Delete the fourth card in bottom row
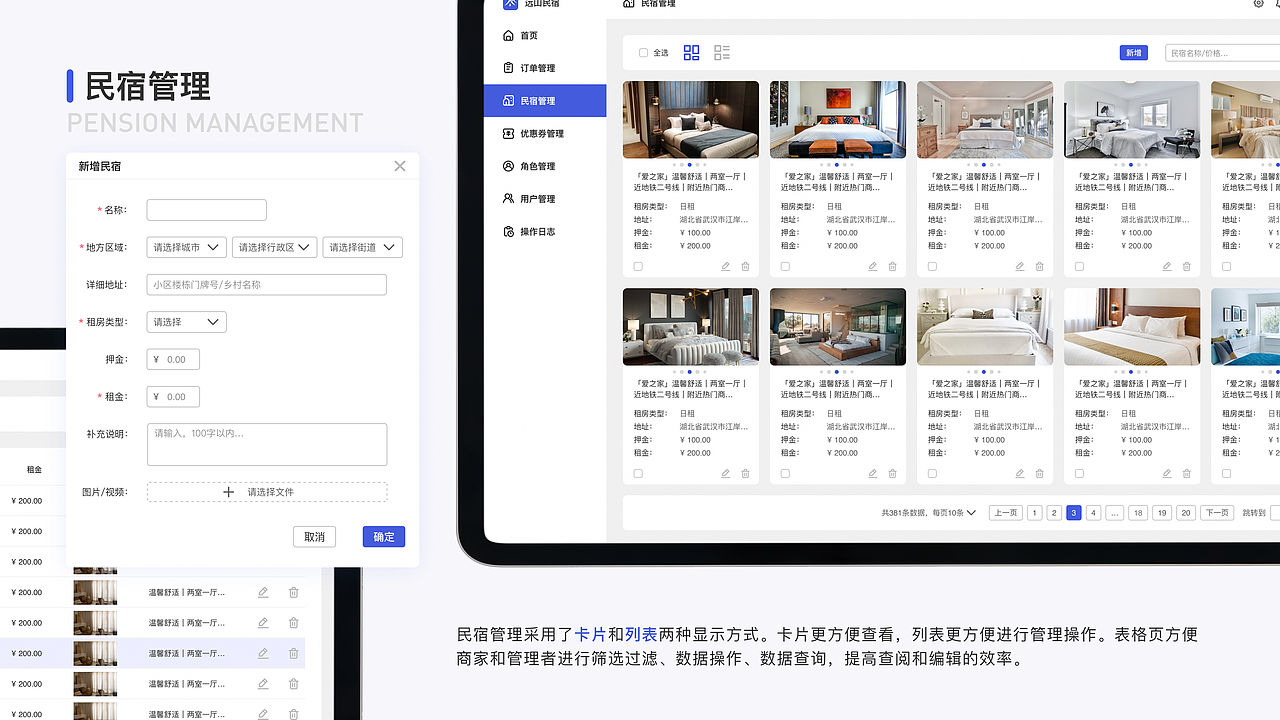 point(1186,474)
